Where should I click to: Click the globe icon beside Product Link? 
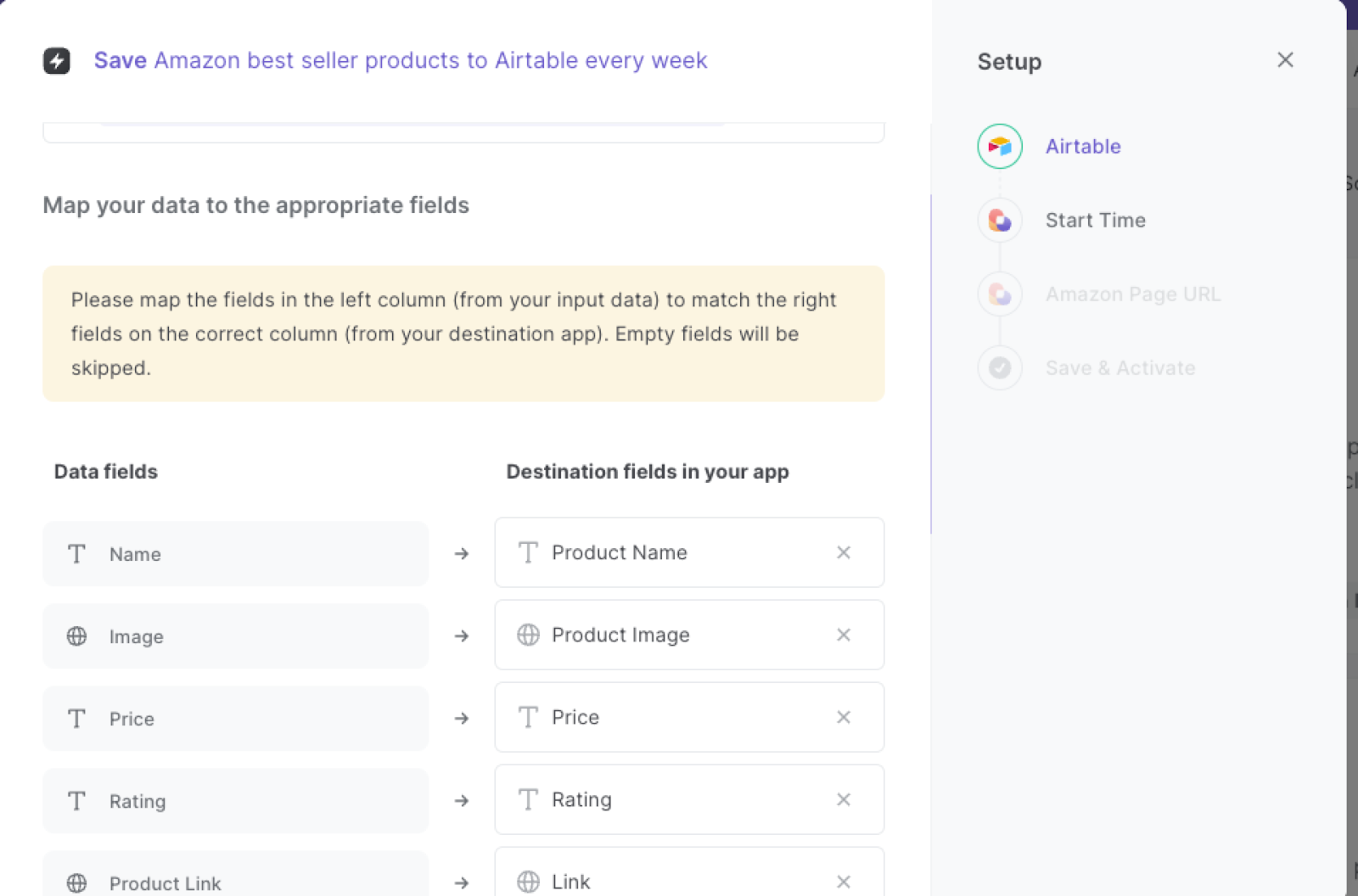(76, 882)
